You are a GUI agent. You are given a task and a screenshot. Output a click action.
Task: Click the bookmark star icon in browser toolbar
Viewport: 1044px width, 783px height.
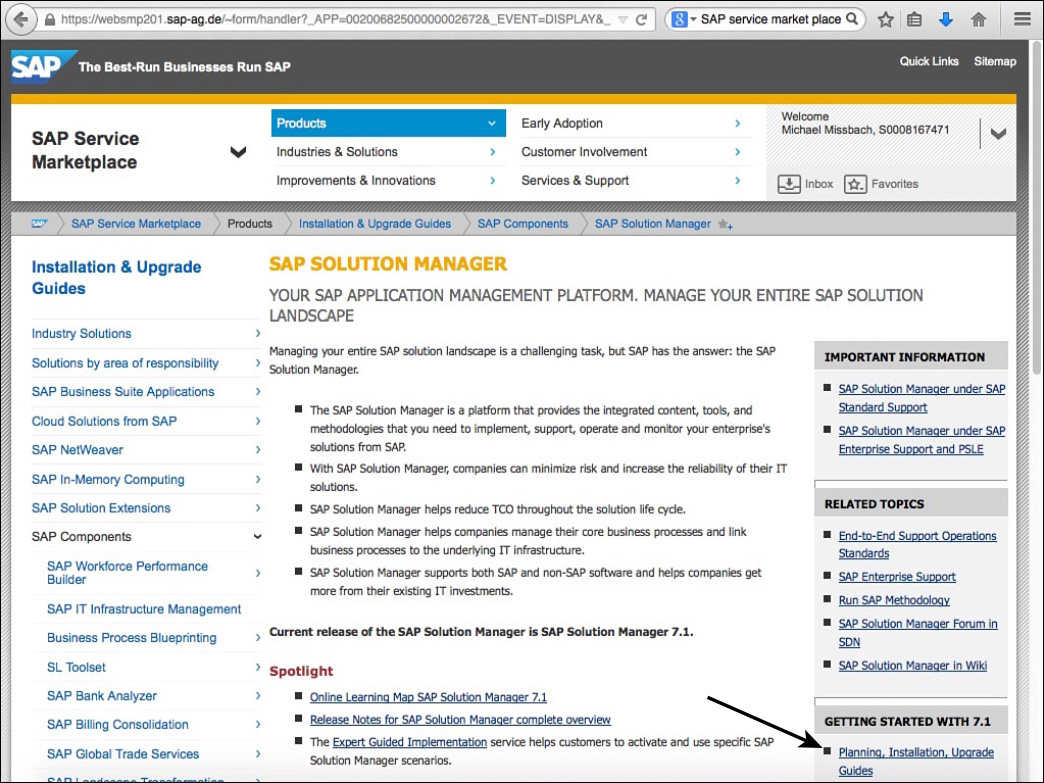[x=885, y=20]
